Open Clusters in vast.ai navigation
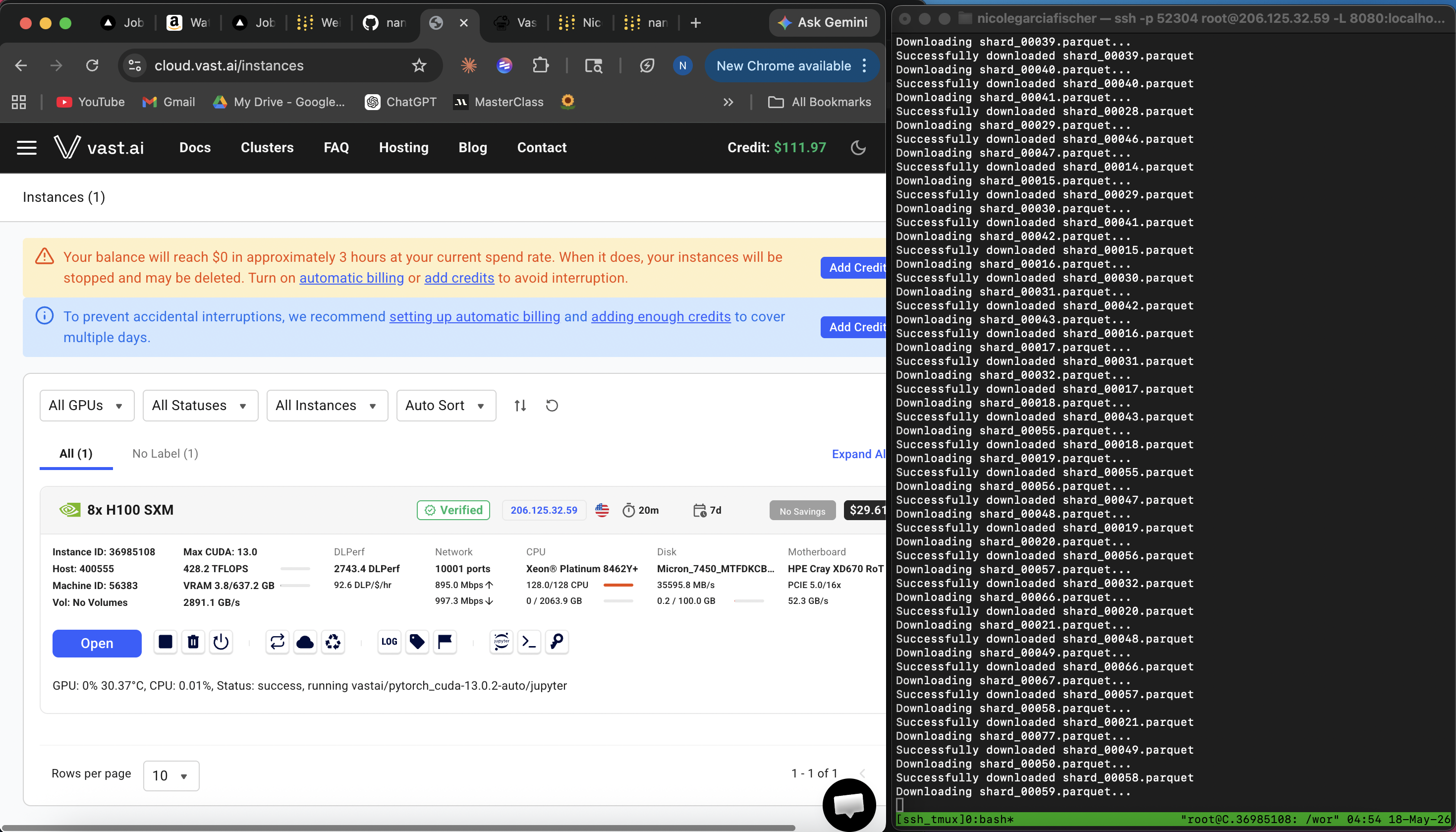Viewport: 1456px width, 832px height. click(x=267, y=147)
